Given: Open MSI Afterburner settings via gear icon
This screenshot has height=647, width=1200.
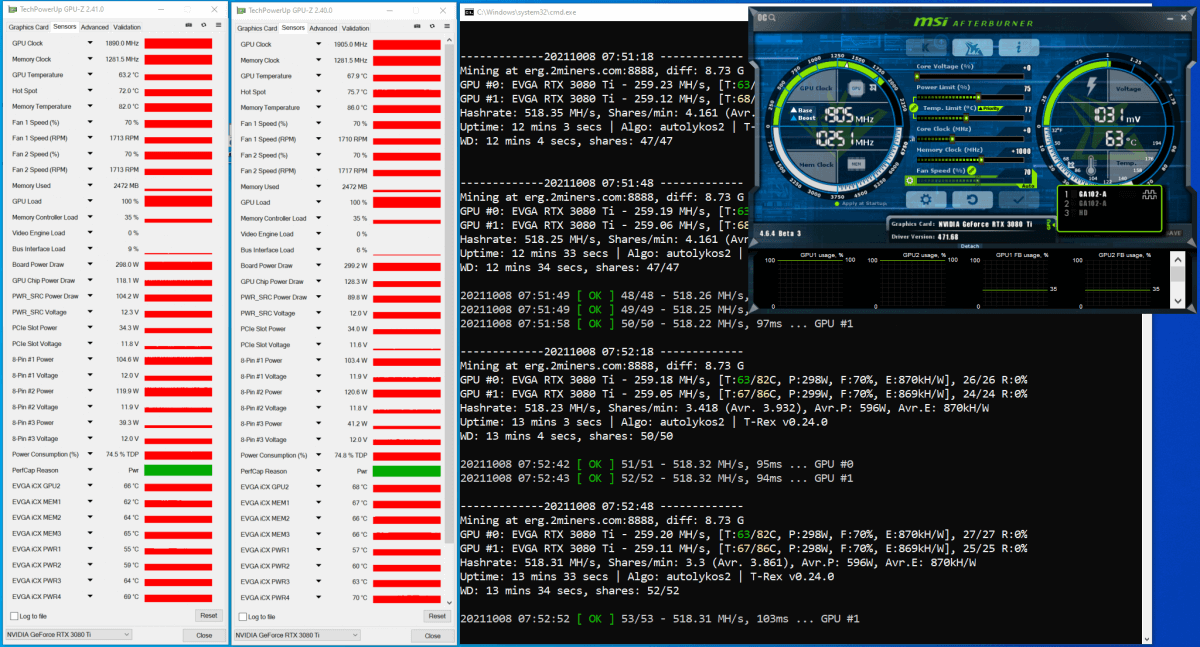Looking at the screenshot, I should point(925,200).
